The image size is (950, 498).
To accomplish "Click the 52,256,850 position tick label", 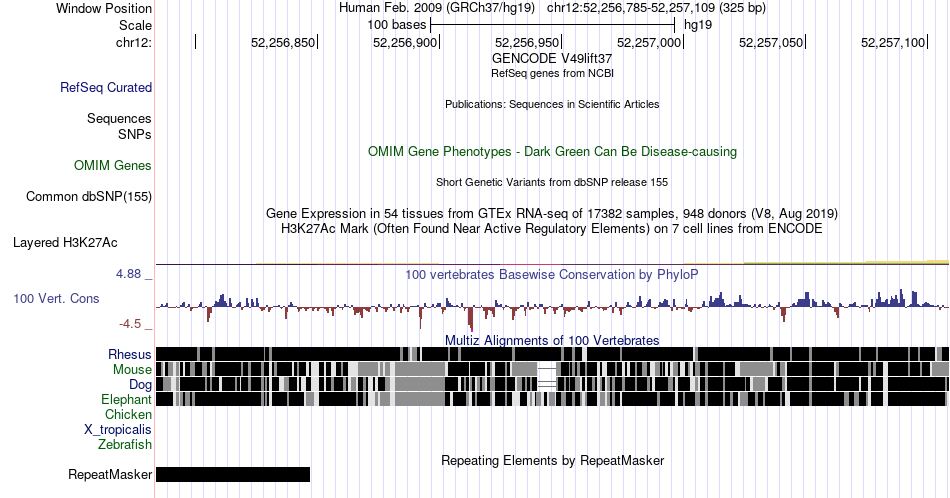I will [283, 42].
